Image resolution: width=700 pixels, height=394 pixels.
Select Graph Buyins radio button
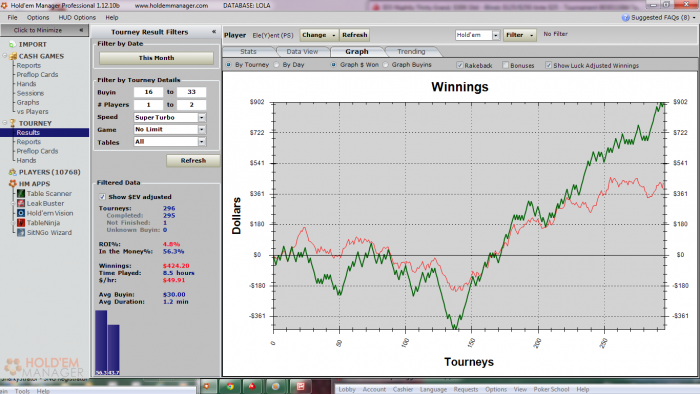click(385, 65)
